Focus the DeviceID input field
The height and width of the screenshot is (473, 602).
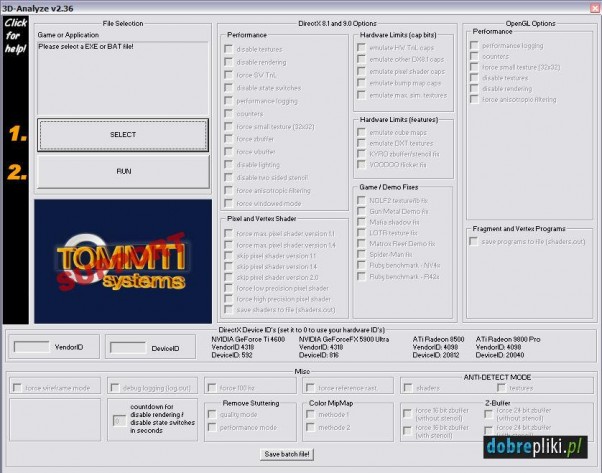128,347
